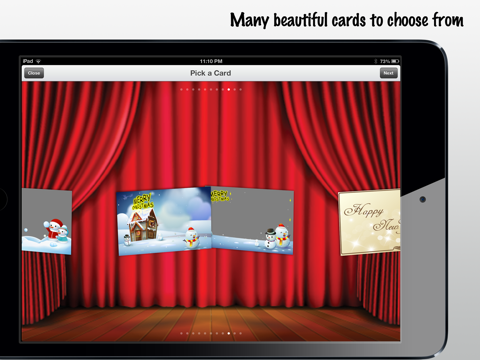Tap the Next button in the toolbar
This screenshot has height=360, width=480.
pos(389,73)
